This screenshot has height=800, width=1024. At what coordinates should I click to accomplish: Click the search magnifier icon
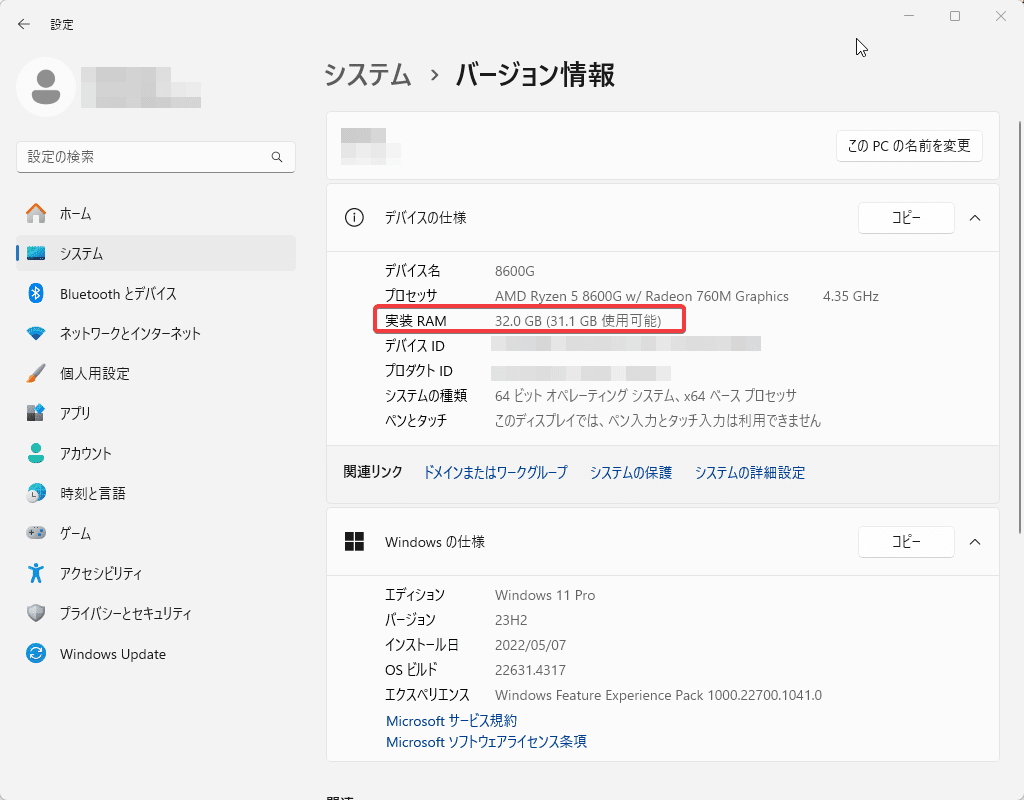click(277, 157)
